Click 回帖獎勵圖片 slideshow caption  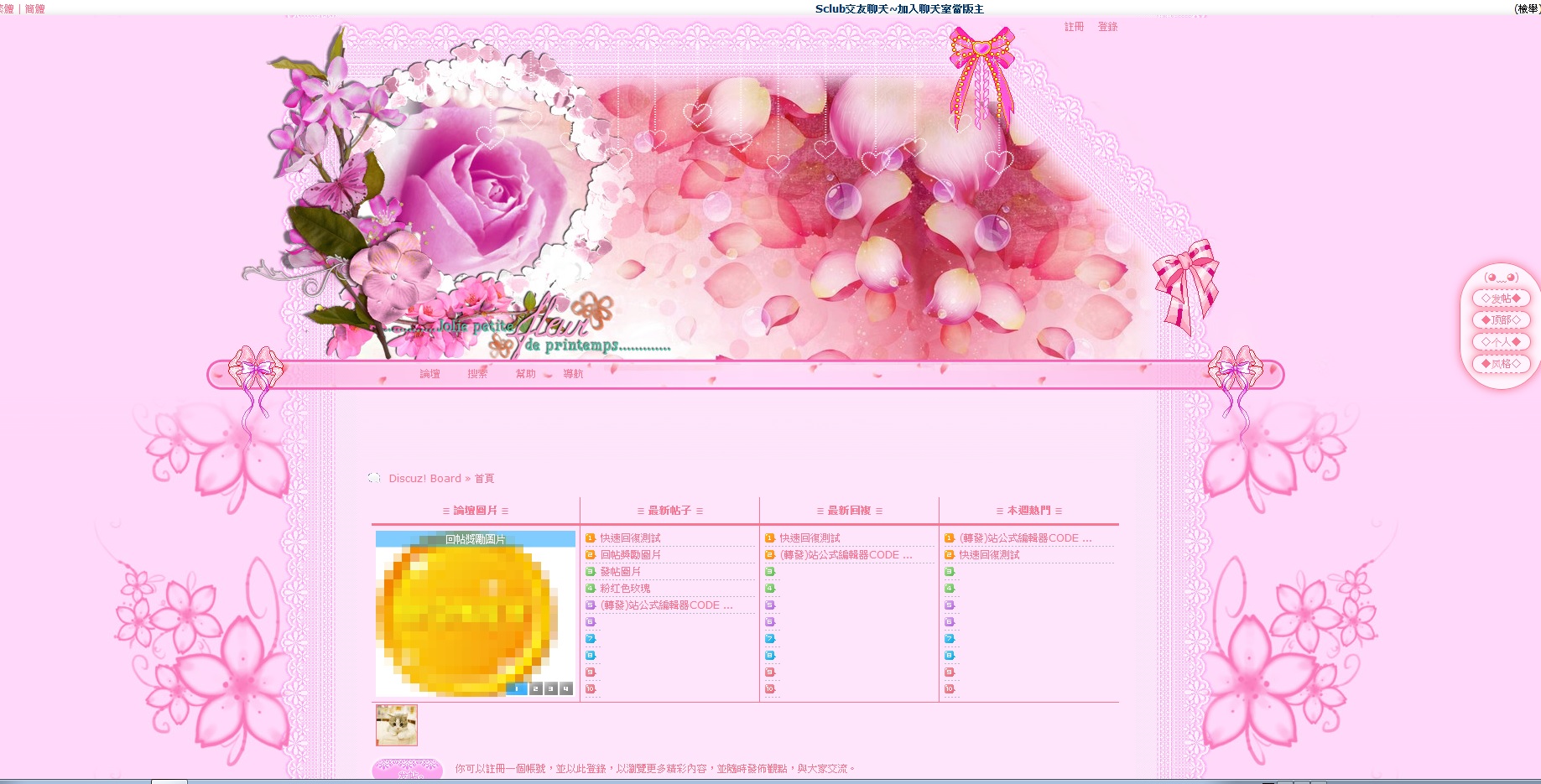[475, 539]
